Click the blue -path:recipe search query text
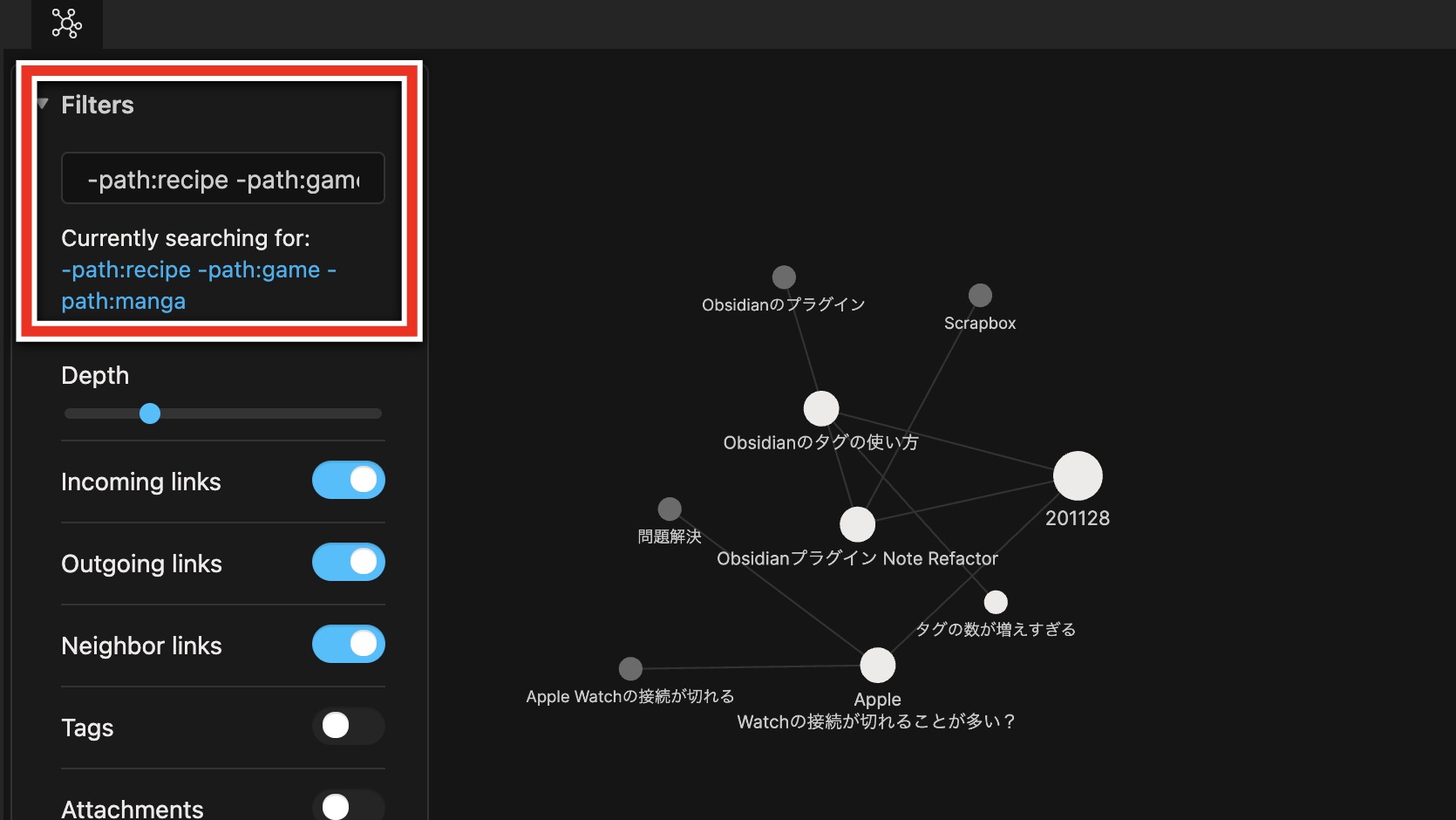The height and width of the screenshot is (820, 1456). click(x=126, y=270)
